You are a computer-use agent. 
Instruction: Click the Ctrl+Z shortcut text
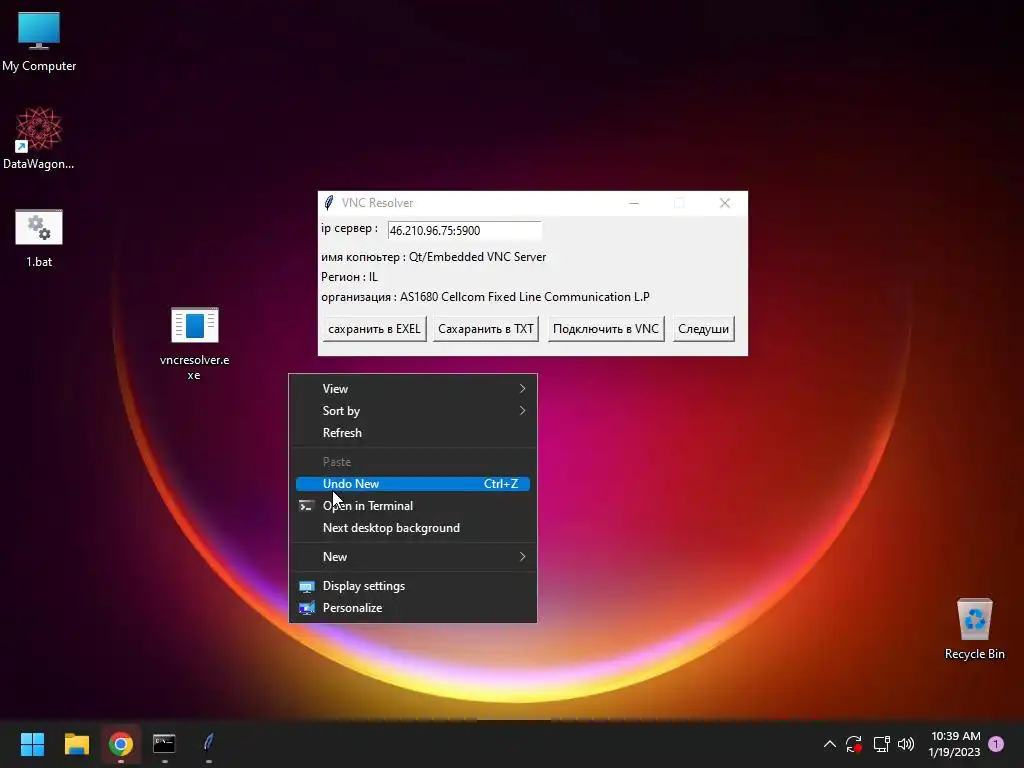[501, 484]
